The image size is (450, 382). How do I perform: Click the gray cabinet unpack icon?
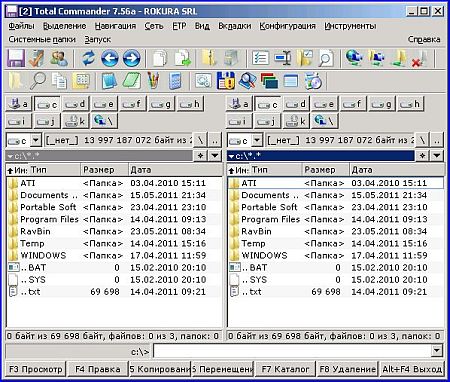point(231,59)
